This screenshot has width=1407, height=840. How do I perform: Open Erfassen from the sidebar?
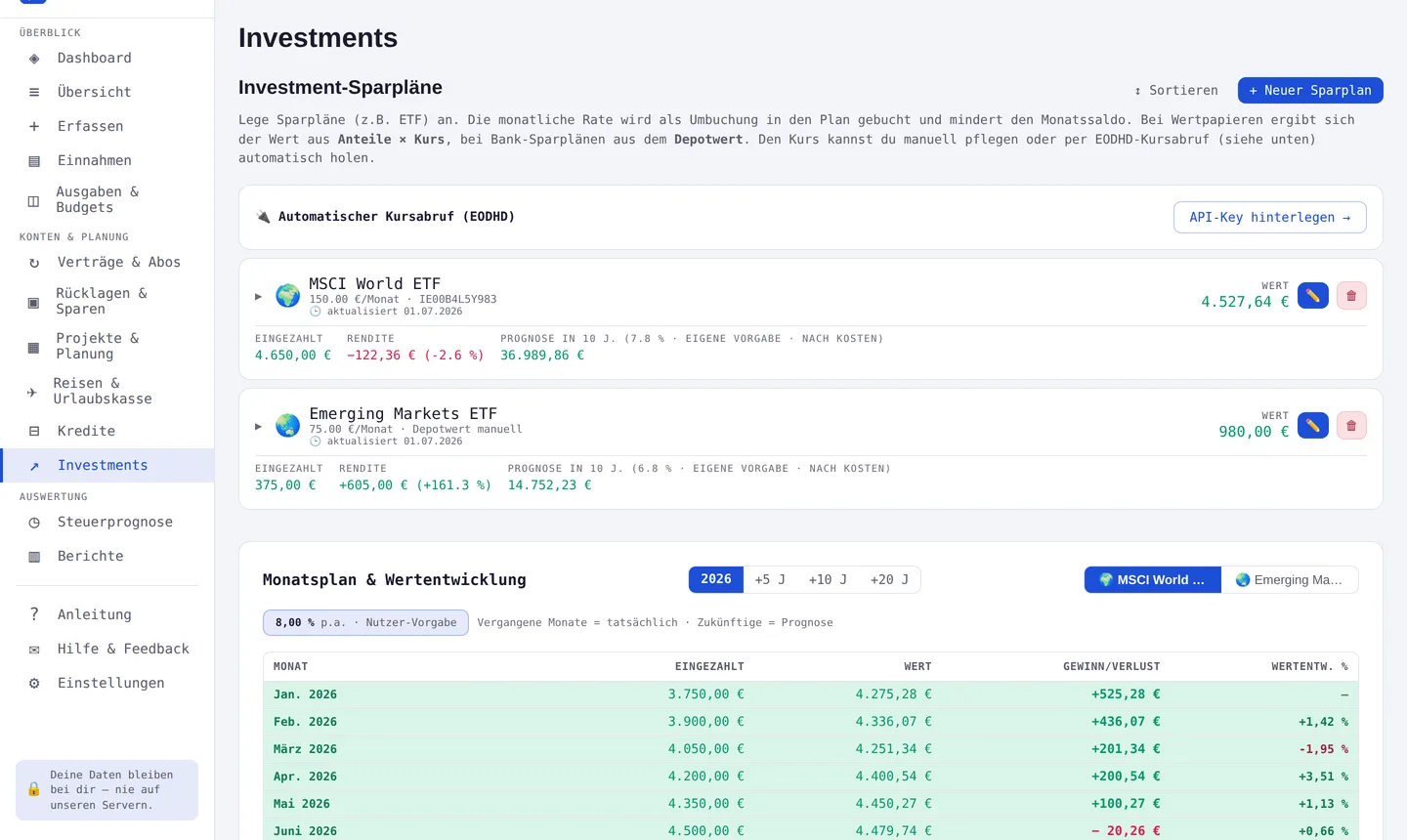point(107,127)
